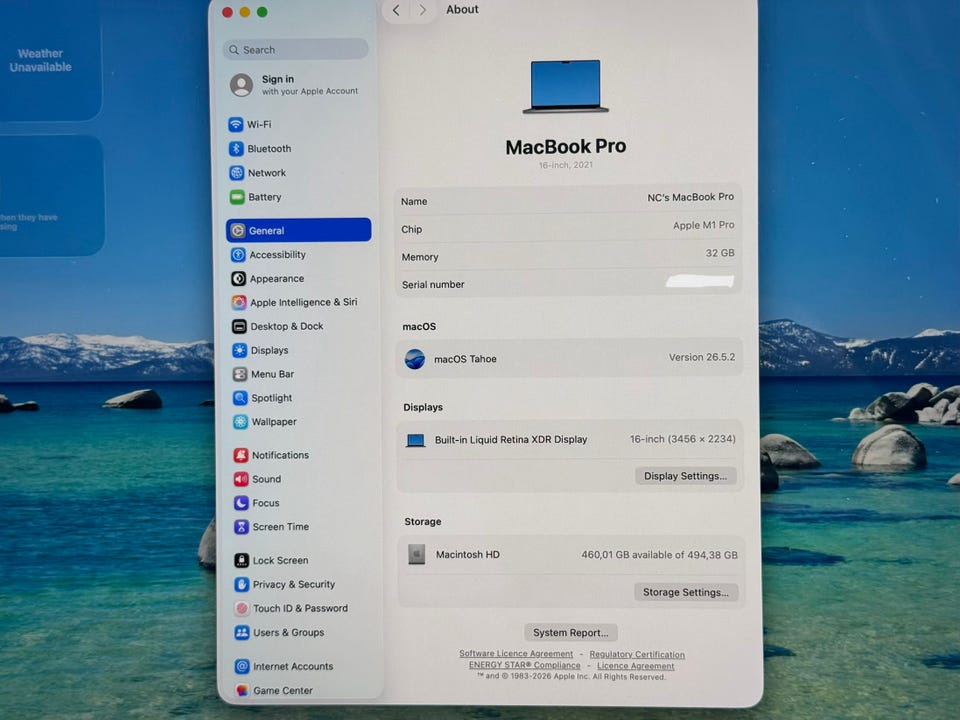Open ENERGY STAR Compliance link
The width and height of the screenshot is (960, 720).
pyautogui.click(x=525, y=665)
